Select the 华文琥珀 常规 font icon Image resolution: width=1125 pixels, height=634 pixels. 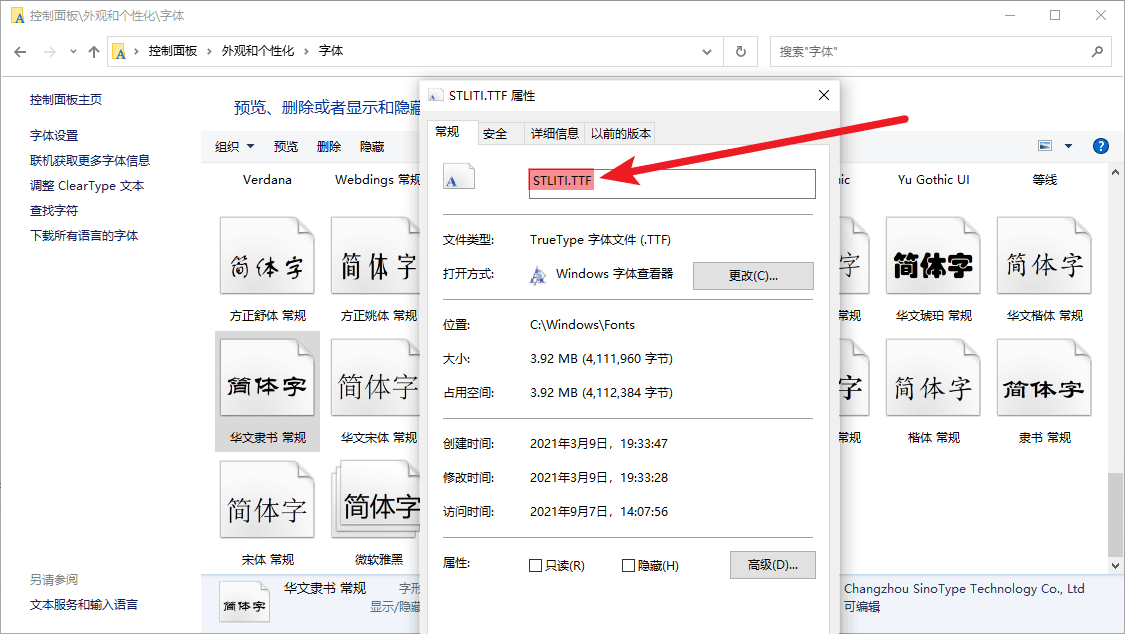pyautogui.click(x=932, y=266)
